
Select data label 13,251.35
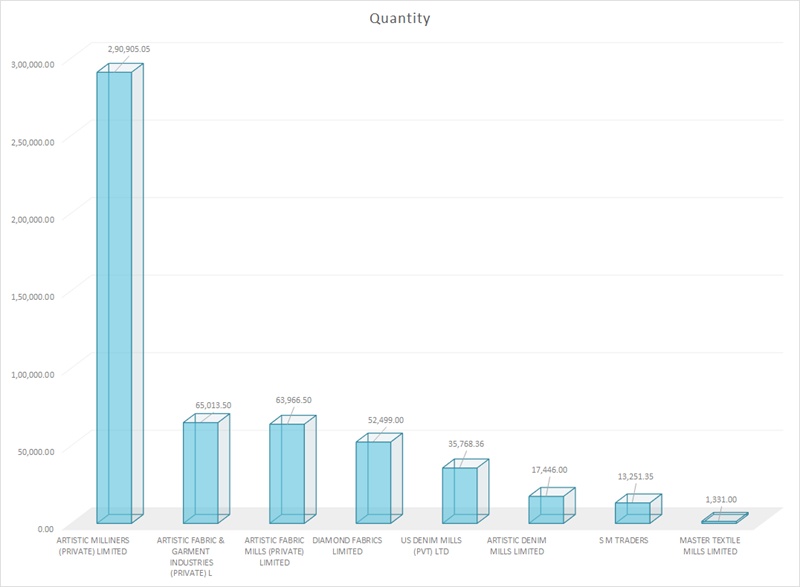click(x=635, y=476)
